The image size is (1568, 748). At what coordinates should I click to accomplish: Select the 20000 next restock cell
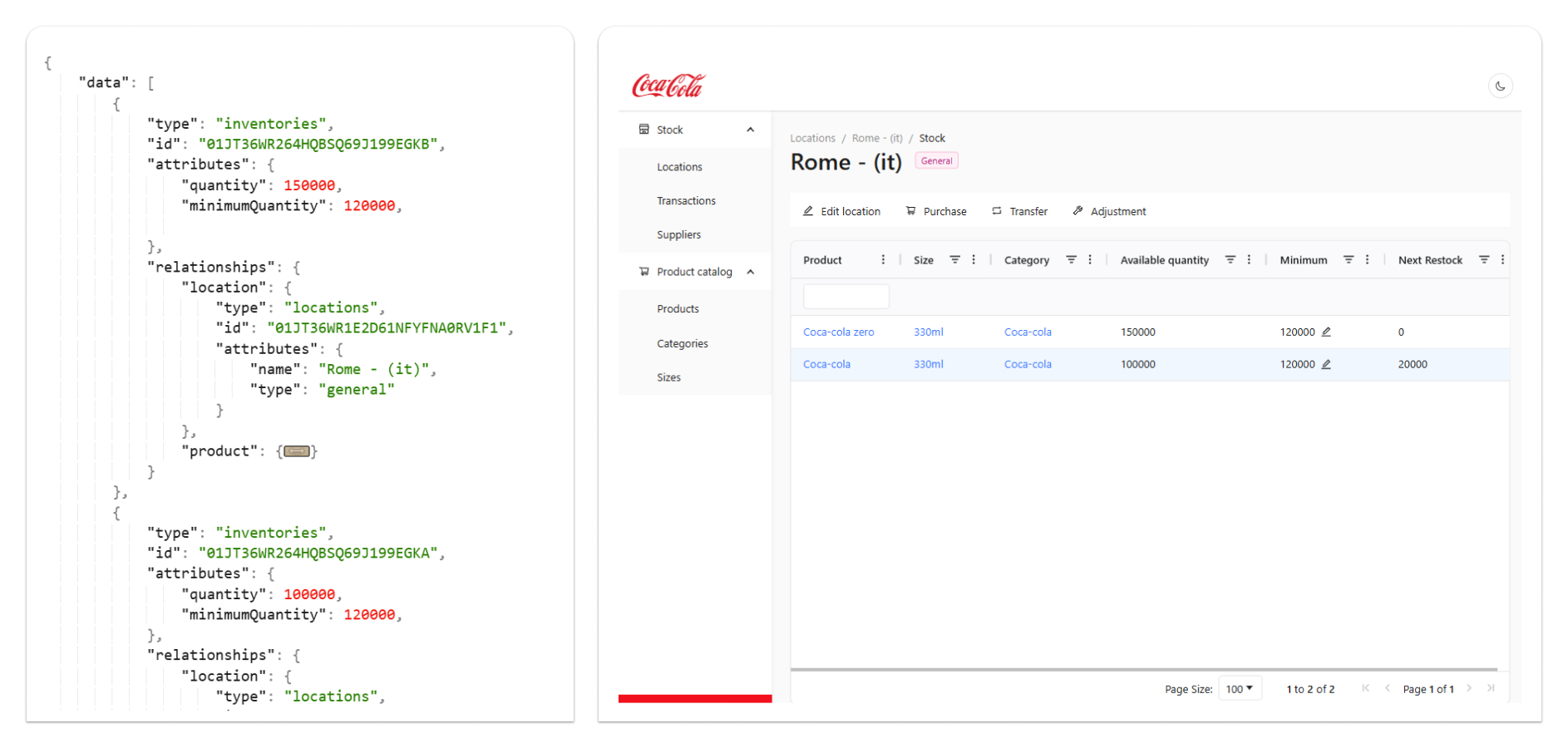1413,365
